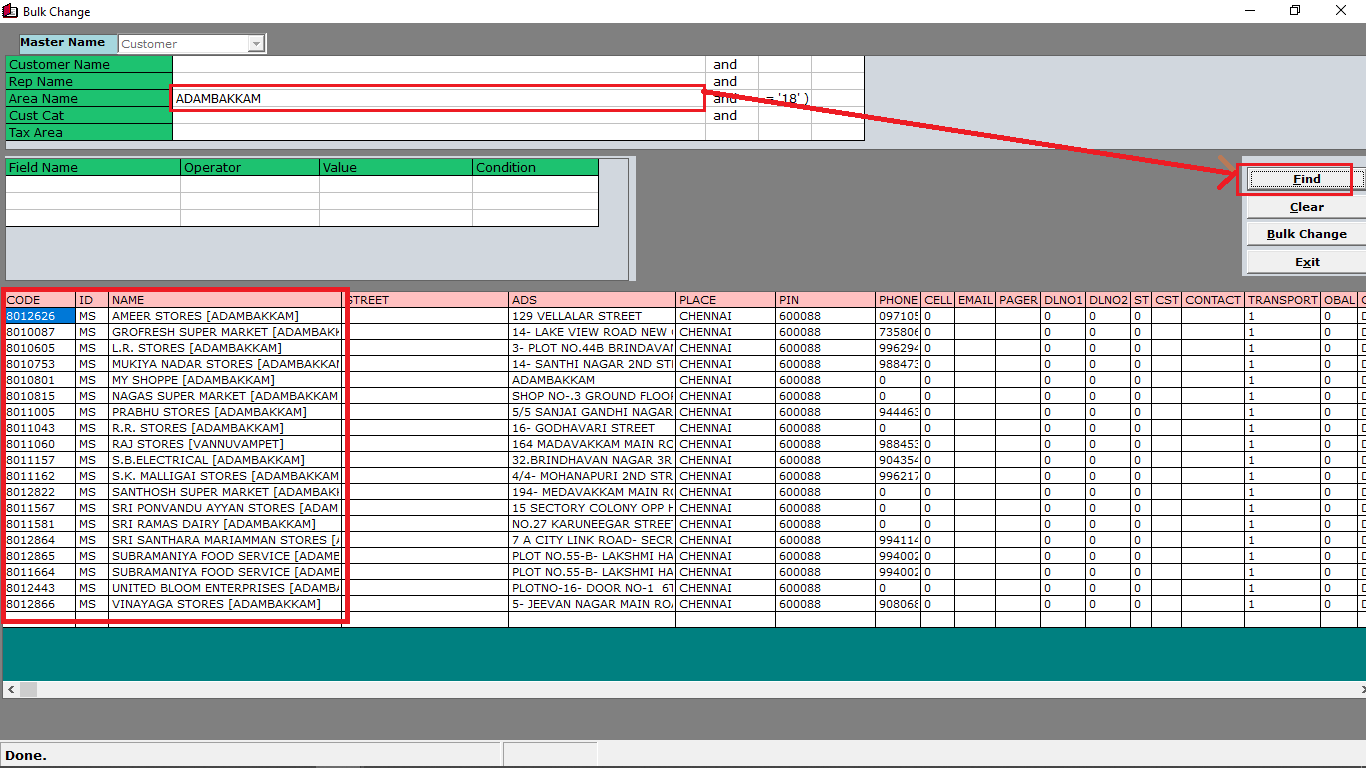Select the Customer Name label row
Screen dimensions: 1366x768
[89, 65]
